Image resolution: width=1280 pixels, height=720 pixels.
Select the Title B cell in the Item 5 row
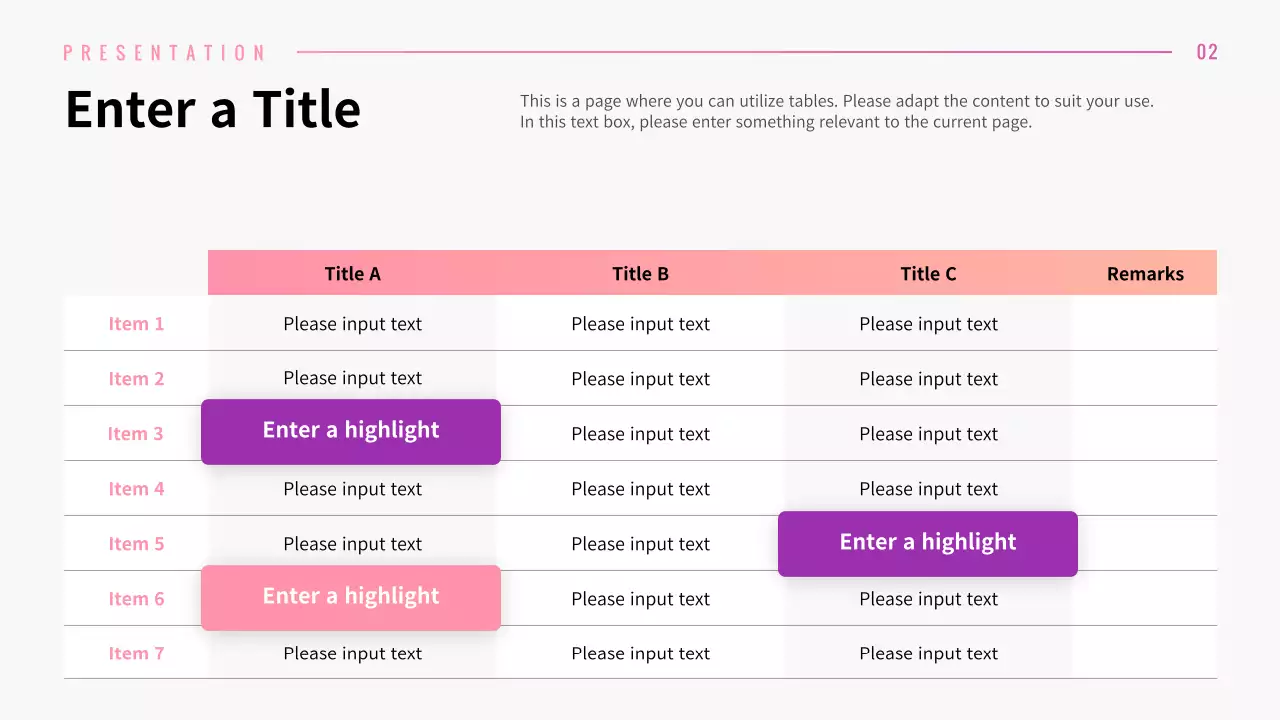pos(640,544)
